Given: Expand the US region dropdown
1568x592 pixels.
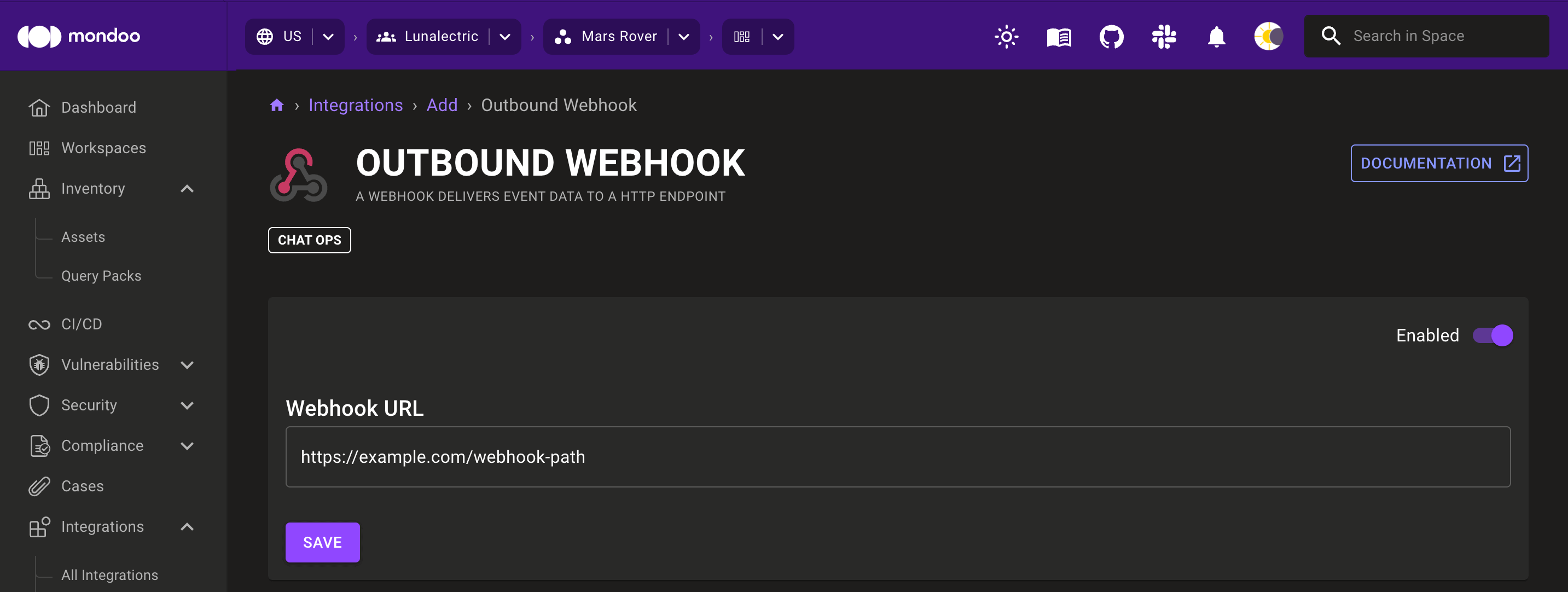Looking at the screenshot, I should tap(326, 36).
